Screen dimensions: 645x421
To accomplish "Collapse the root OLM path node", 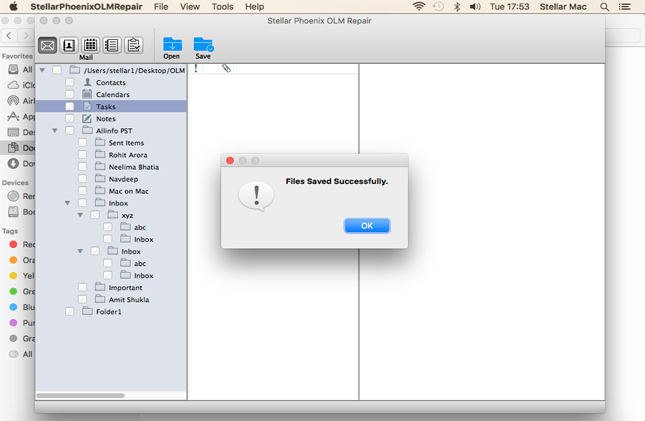I will tap(43, 71).
